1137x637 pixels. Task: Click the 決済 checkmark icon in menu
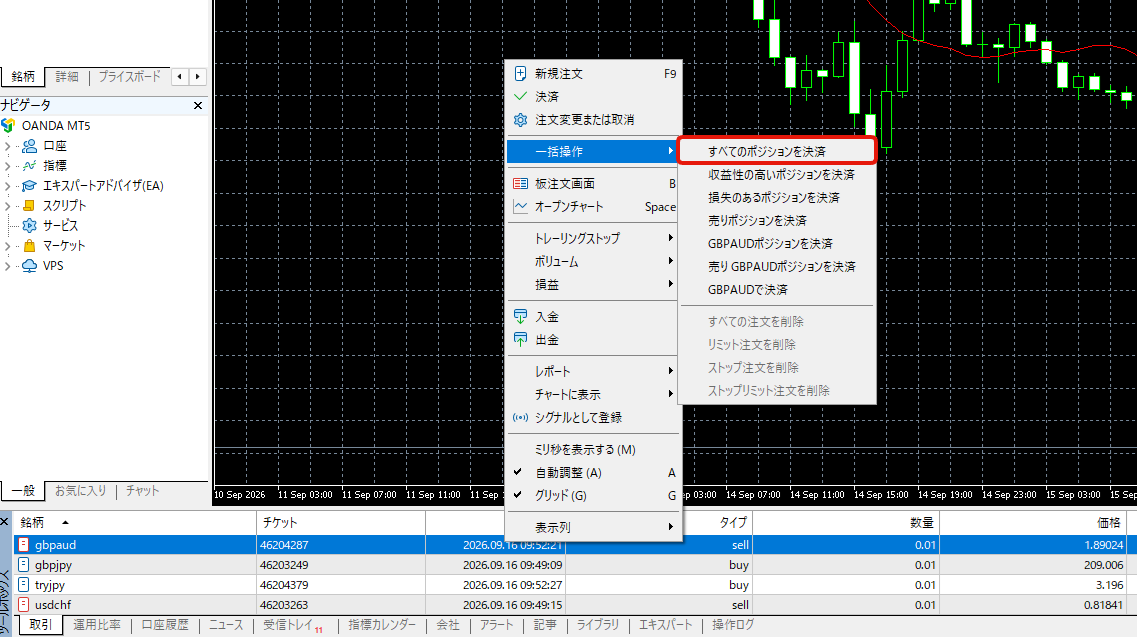pyautogui.click(x=520, y=96)
